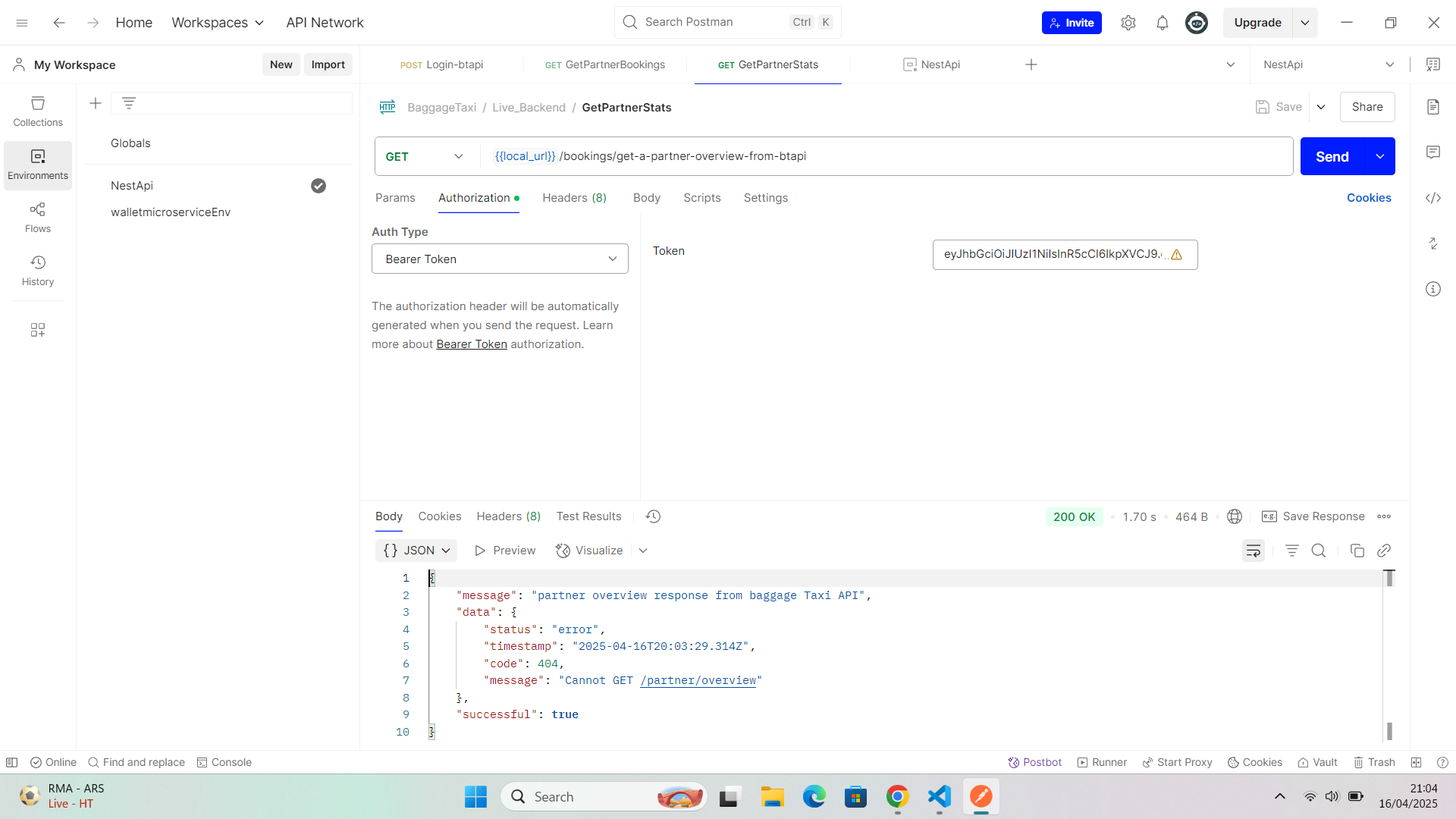Open the environment quick look icon

point(1433,64)
